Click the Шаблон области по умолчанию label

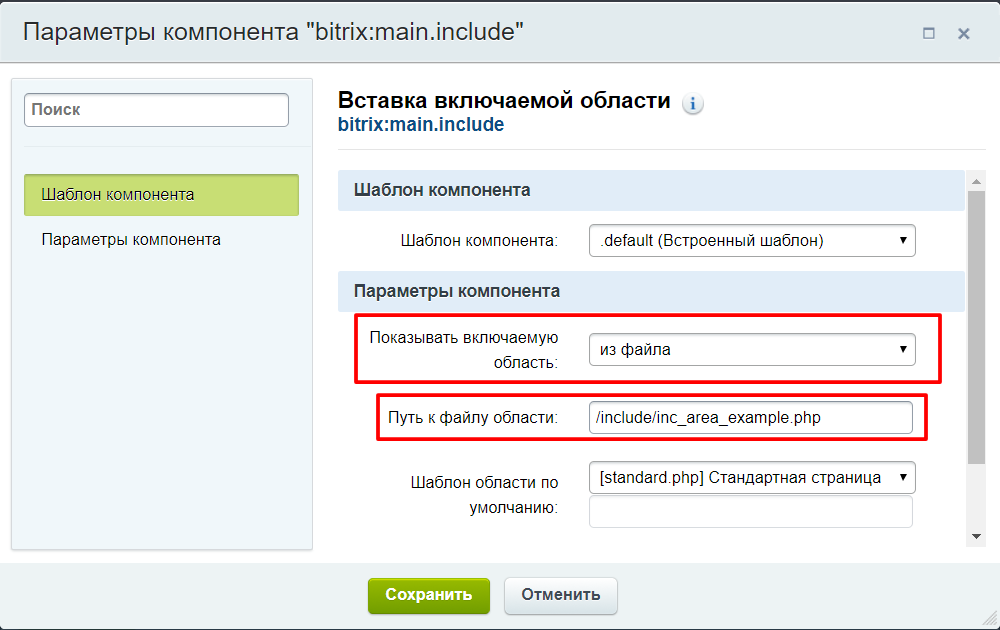tap(484, 495)
